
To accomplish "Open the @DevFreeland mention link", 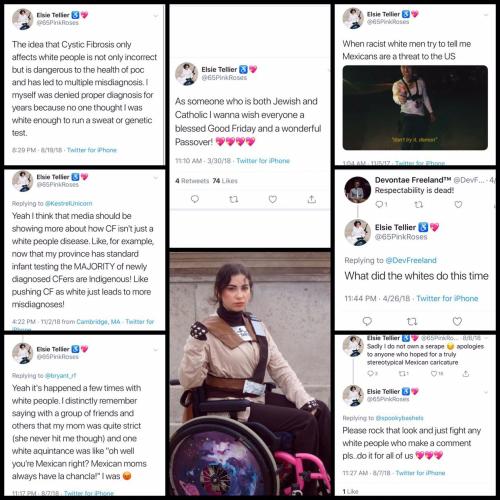I will pos(411,260).
